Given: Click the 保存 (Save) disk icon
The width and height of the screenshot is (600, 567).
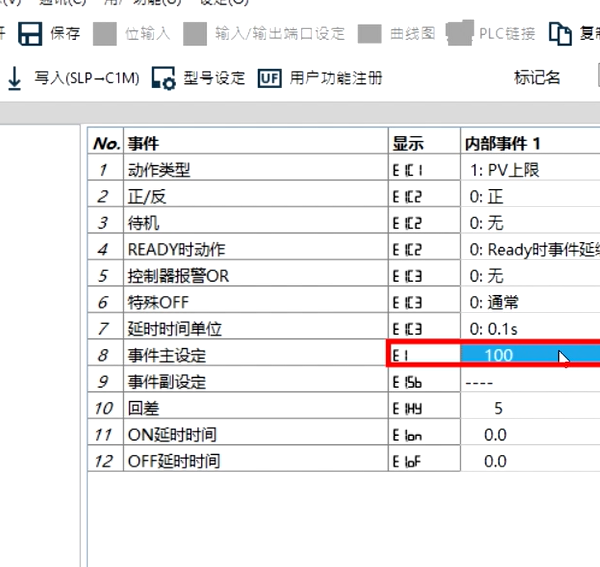Looking at the screenshot, I should click(x=30, y=33).
